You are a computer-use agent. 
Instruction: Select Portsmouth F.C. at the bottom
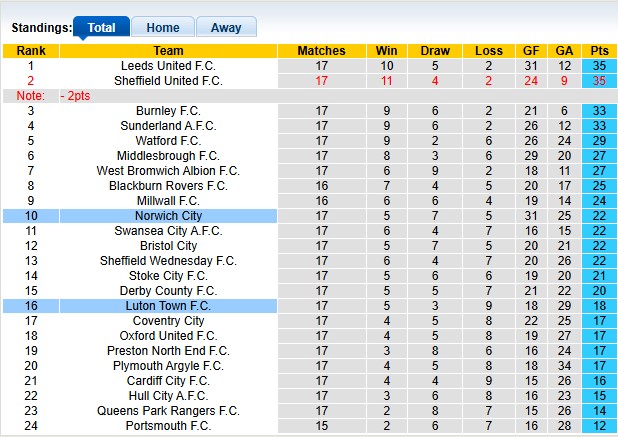168,426
